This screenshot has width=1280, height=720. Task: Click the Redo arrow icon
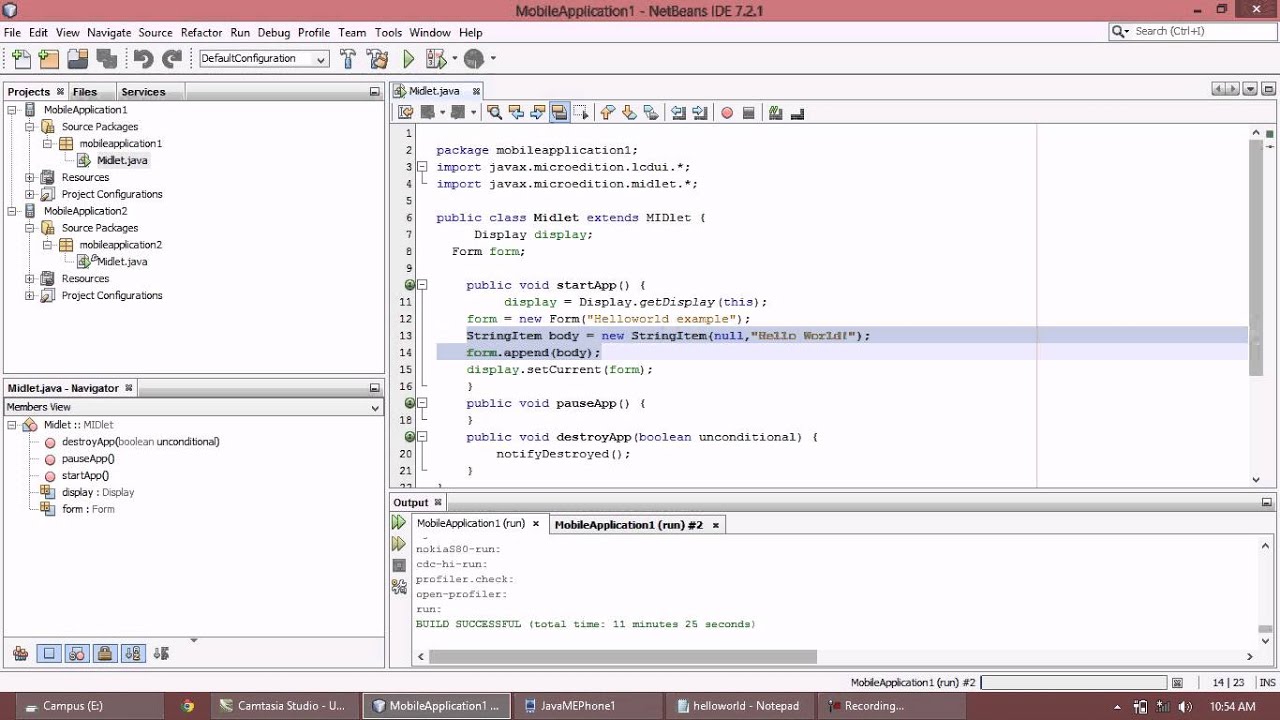[x=172, y=59]
